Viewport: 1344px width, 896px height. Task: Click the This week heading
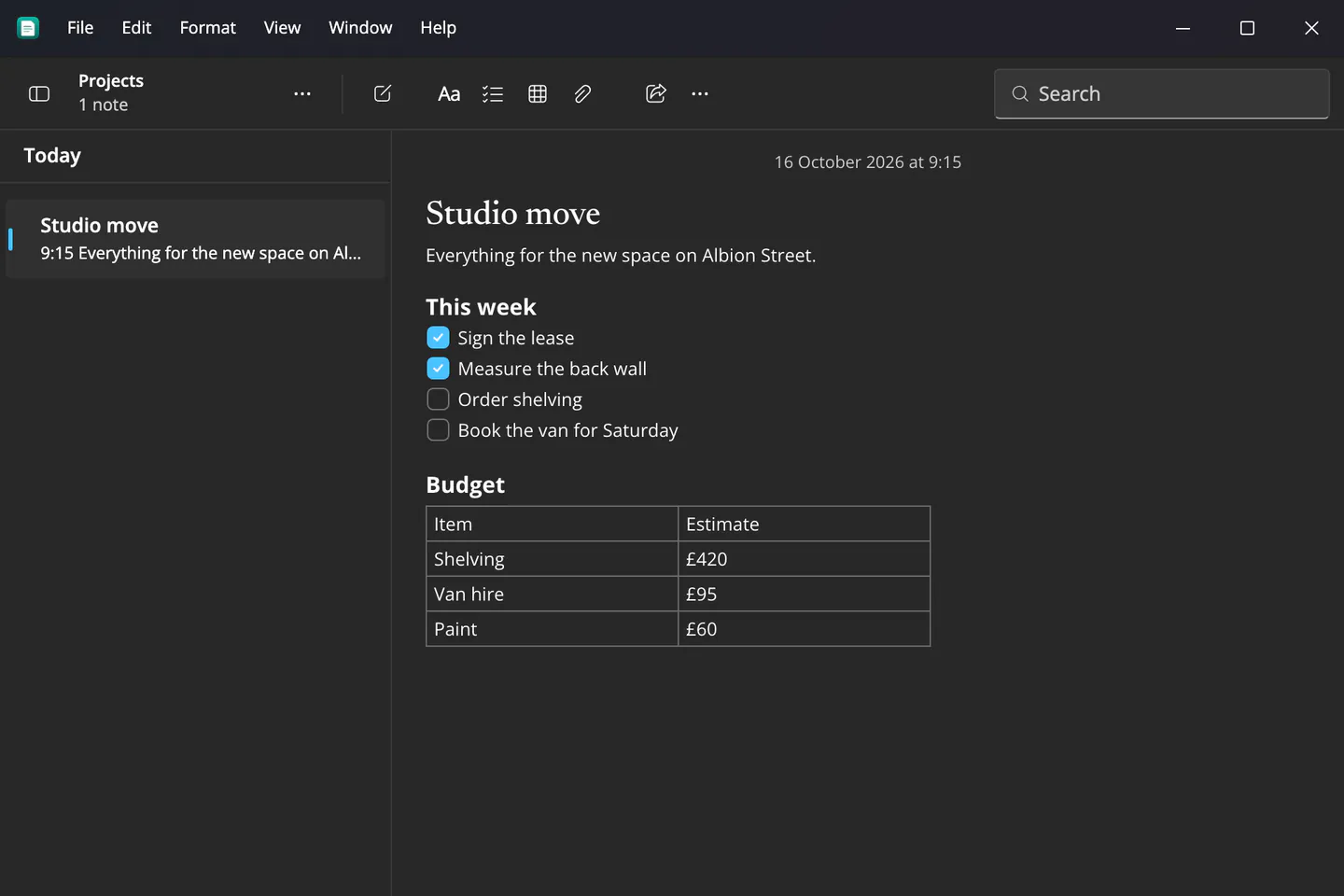(x=481, y=307)
